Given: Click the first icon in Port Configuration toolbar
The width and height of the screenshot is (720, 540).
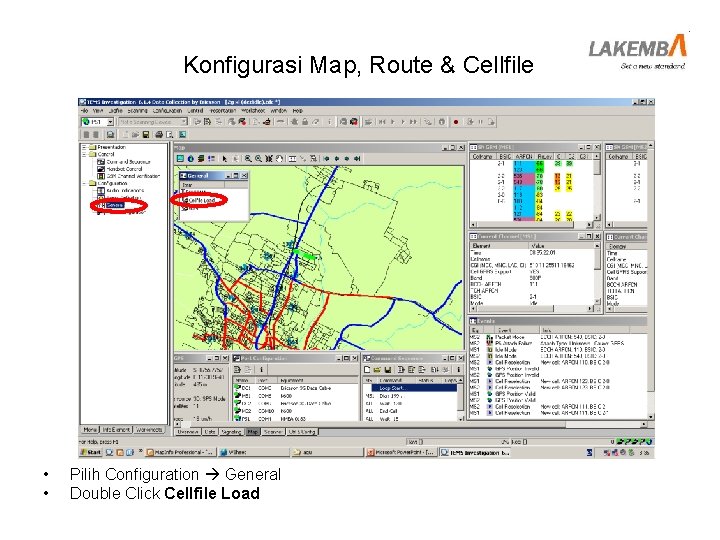Looking at the screenshot, I should pos(237,370).
